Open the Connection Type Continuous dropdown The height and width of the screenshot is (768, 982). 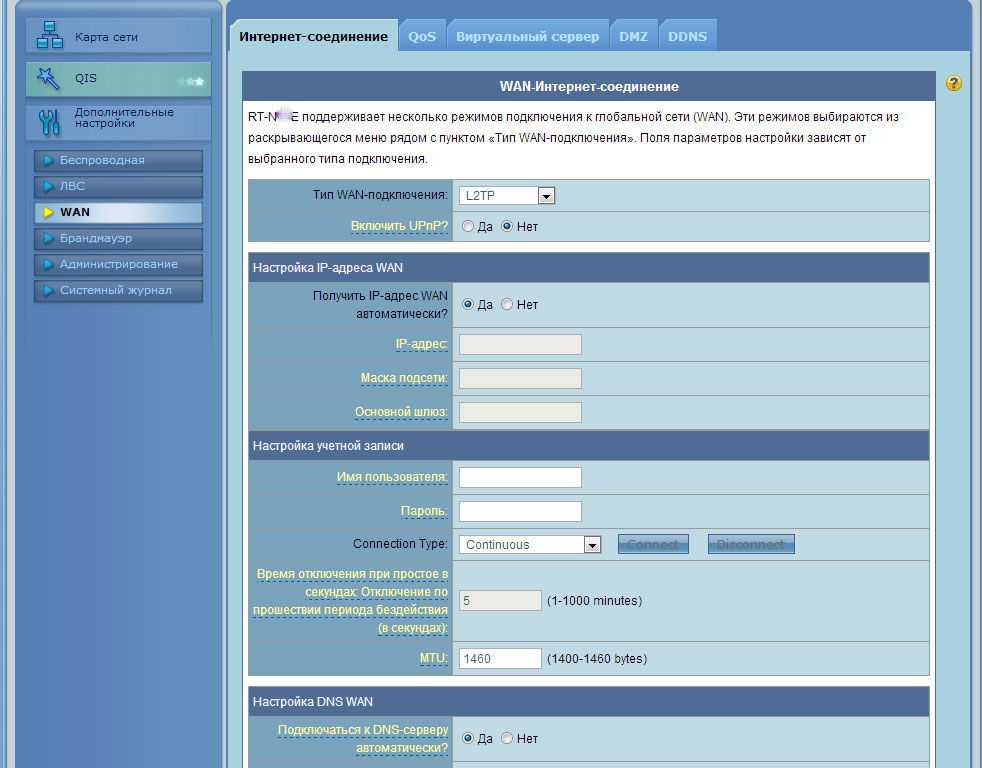click(x=529, y=545)
